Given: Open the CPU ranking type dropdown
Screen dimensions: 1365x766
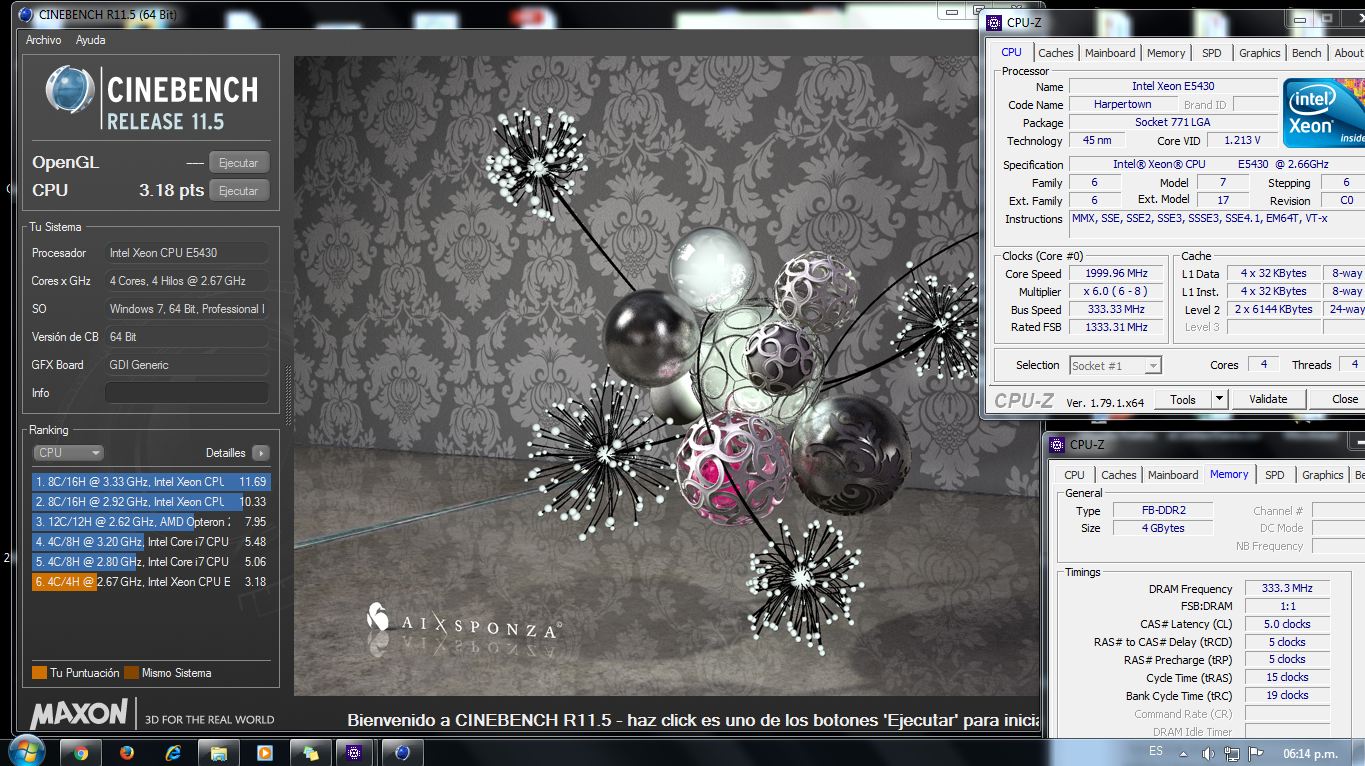Looking at the screenshot, I should [68, 453].
